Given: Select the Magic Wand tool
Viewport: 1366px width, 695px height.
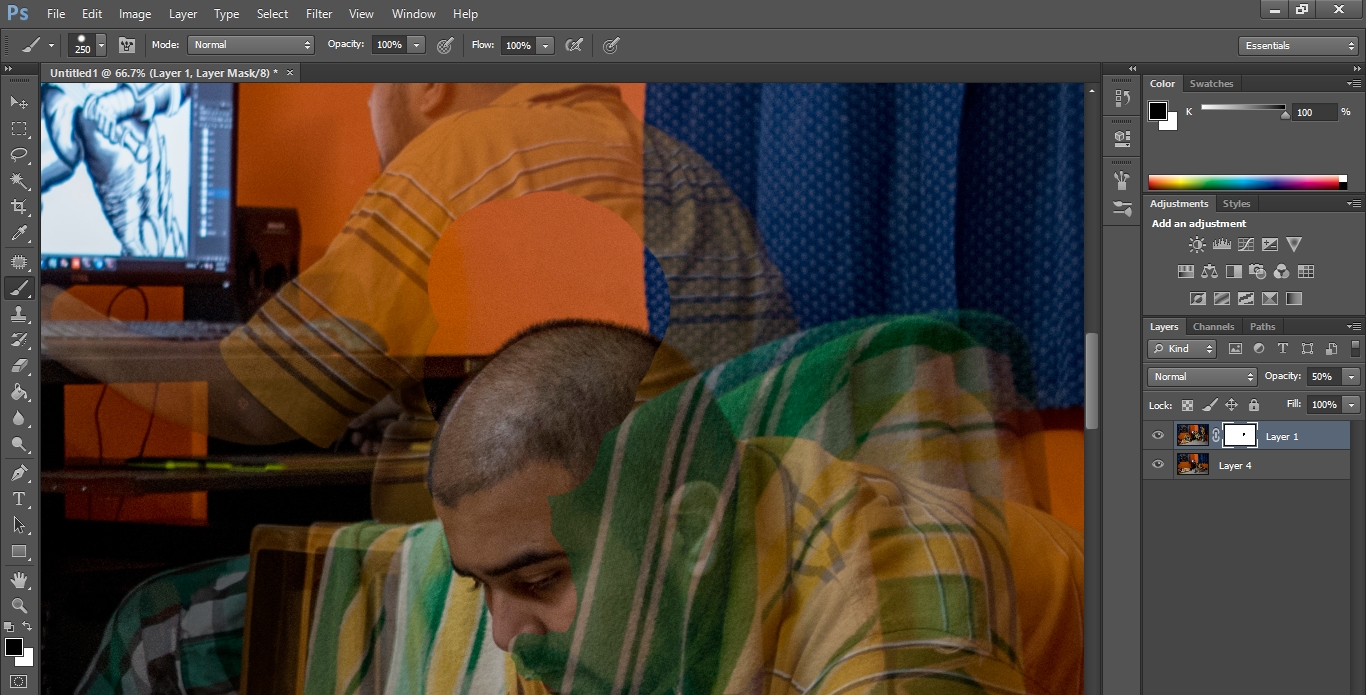Looking at the screenshot, I should [19, 181].
